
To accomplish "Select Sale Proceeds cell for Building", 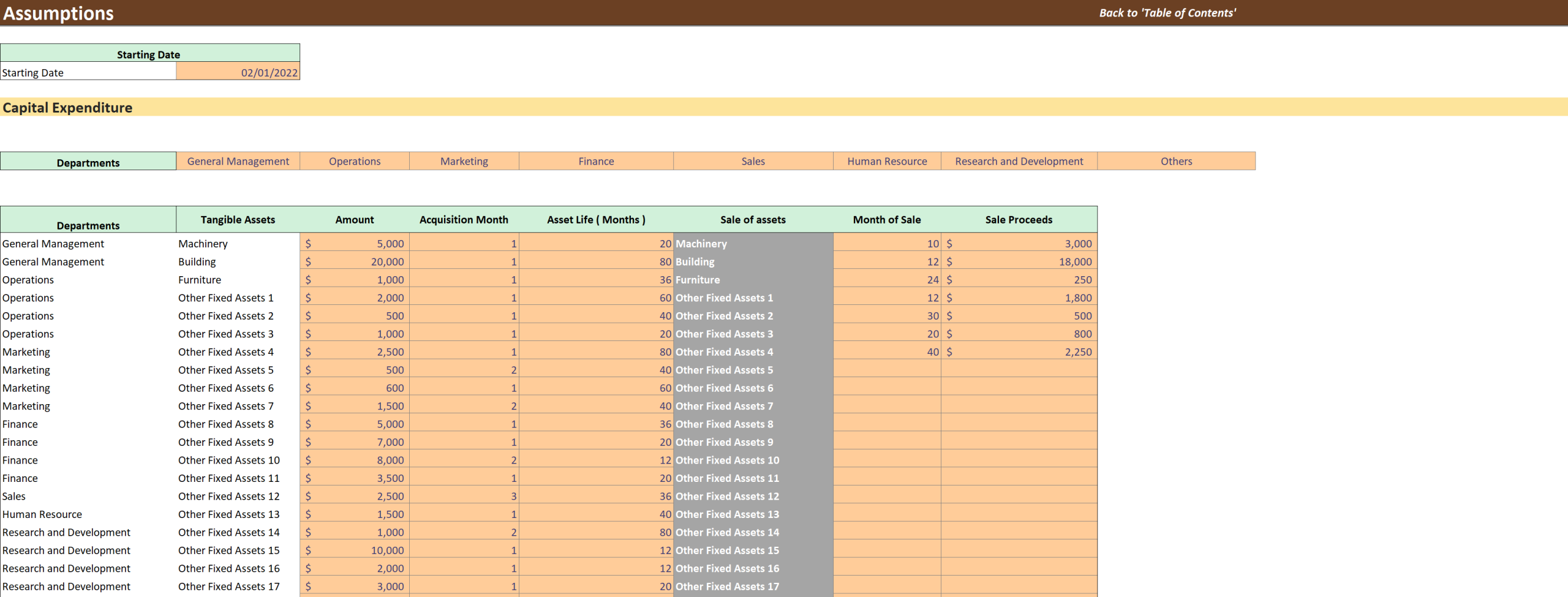I will click(x=1019, y=261).
